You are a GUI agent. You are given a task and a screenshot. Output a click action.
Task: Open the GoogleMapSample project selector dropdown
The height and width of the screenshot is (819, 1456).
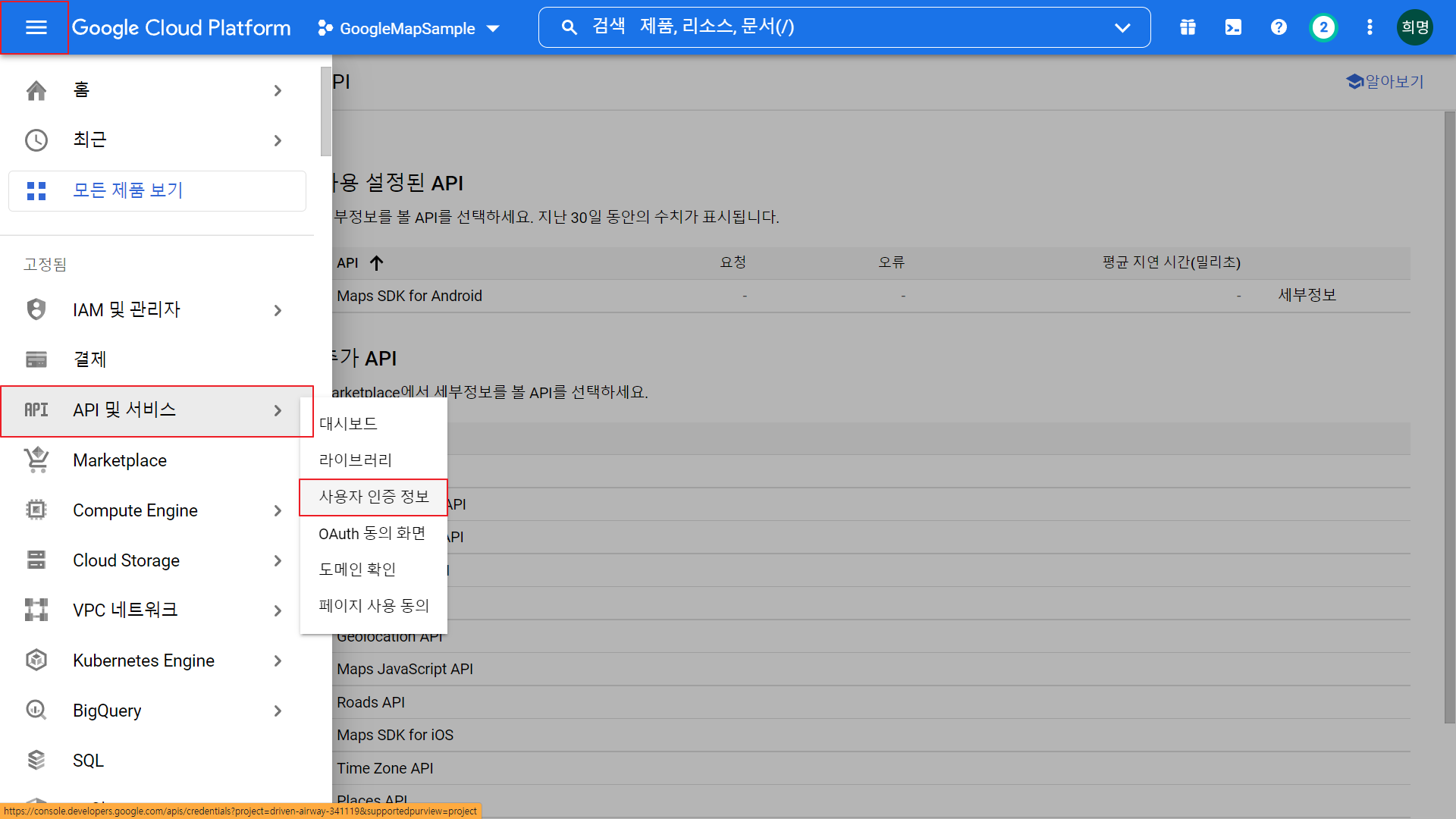pyautogui.click(x=409, y=28)
